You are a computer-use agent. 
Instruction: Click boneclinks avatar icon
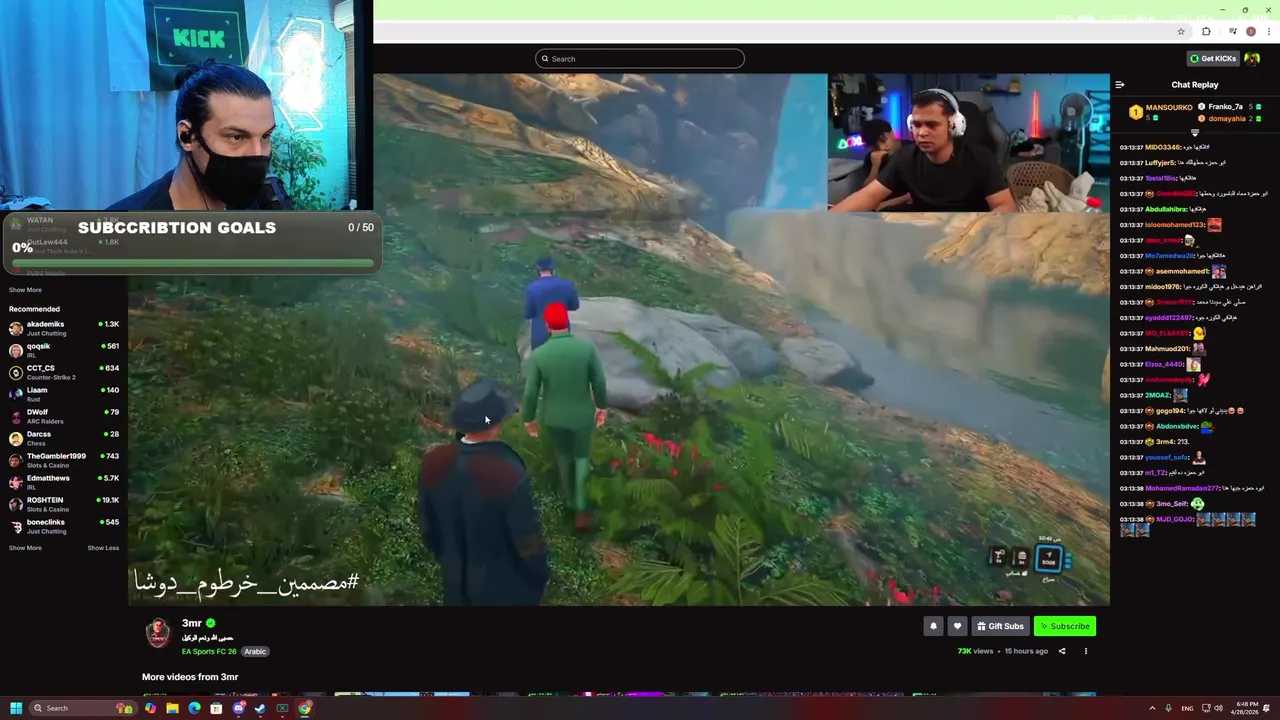click(16, 526)
